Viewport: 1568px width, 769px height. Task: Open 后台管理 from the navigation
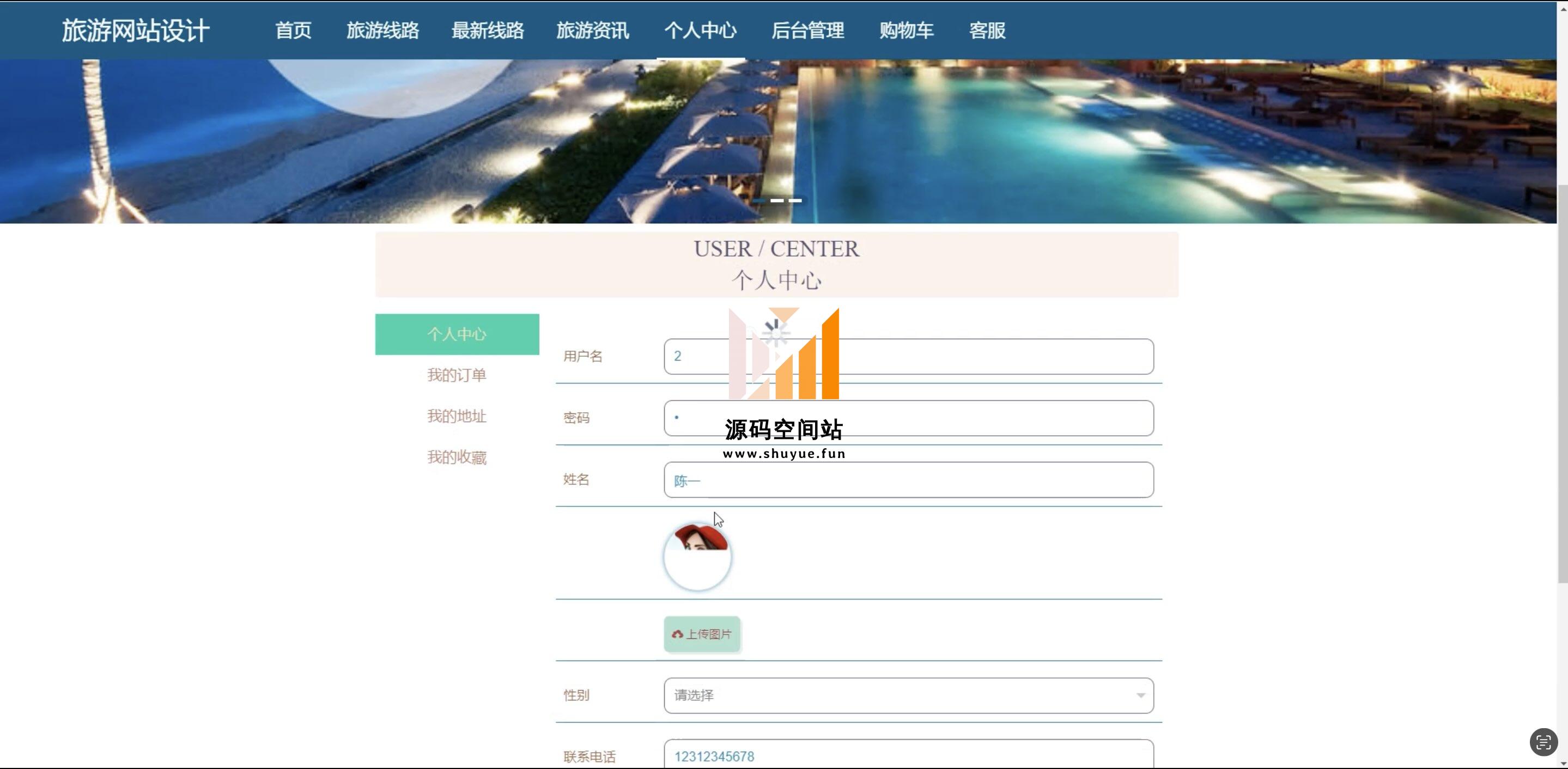point(807,30)
